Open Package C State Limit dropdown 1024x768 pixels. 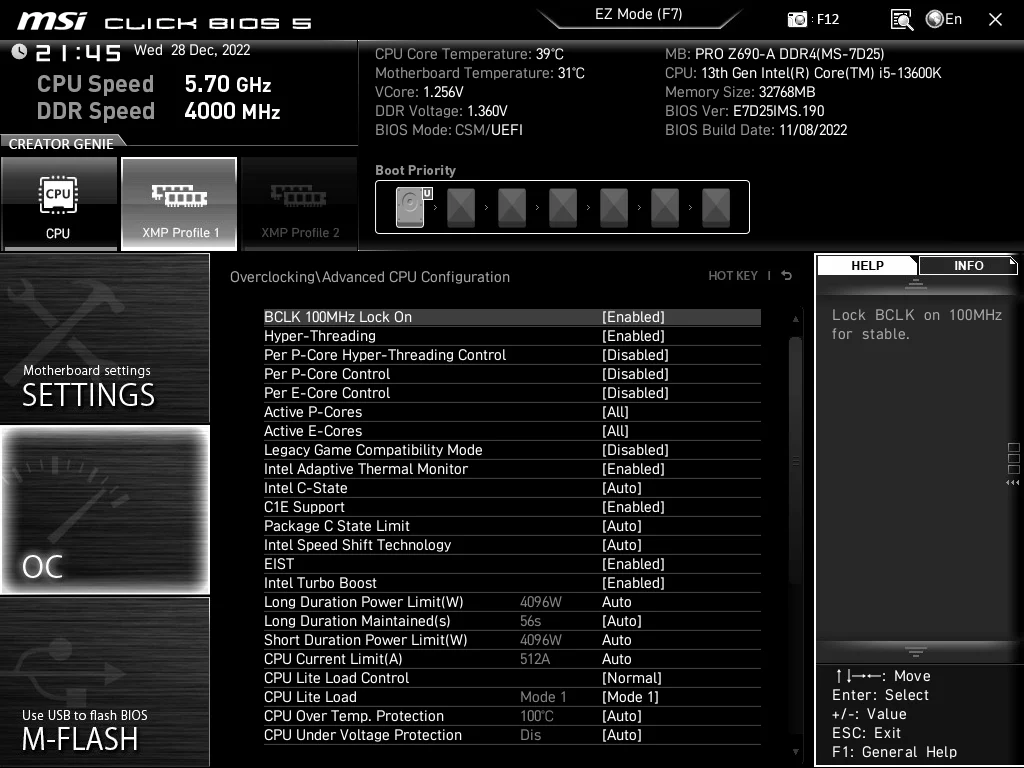pos(622,526)
